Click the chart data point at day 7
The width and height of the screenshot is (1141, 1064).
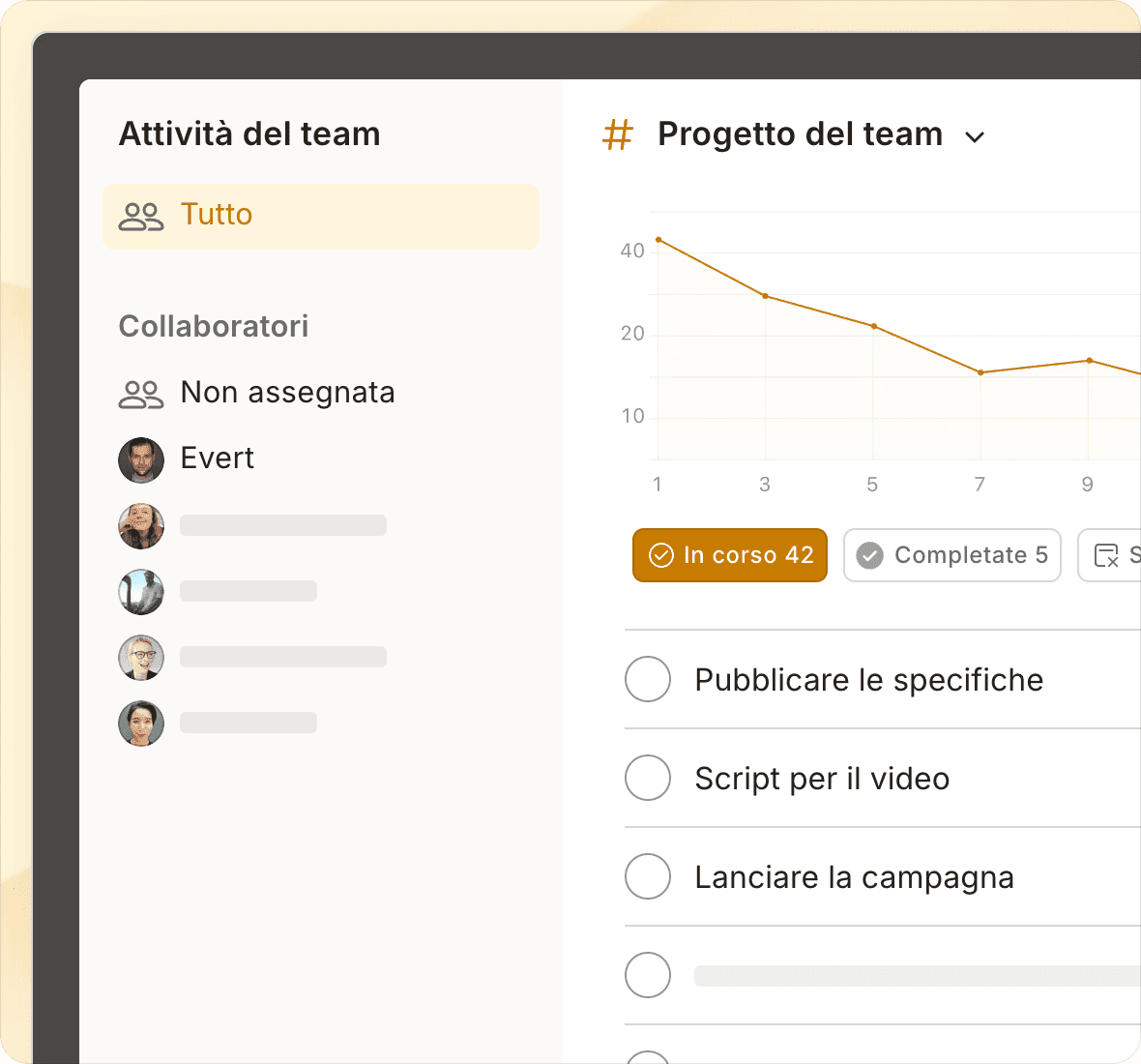click(980, 372)
